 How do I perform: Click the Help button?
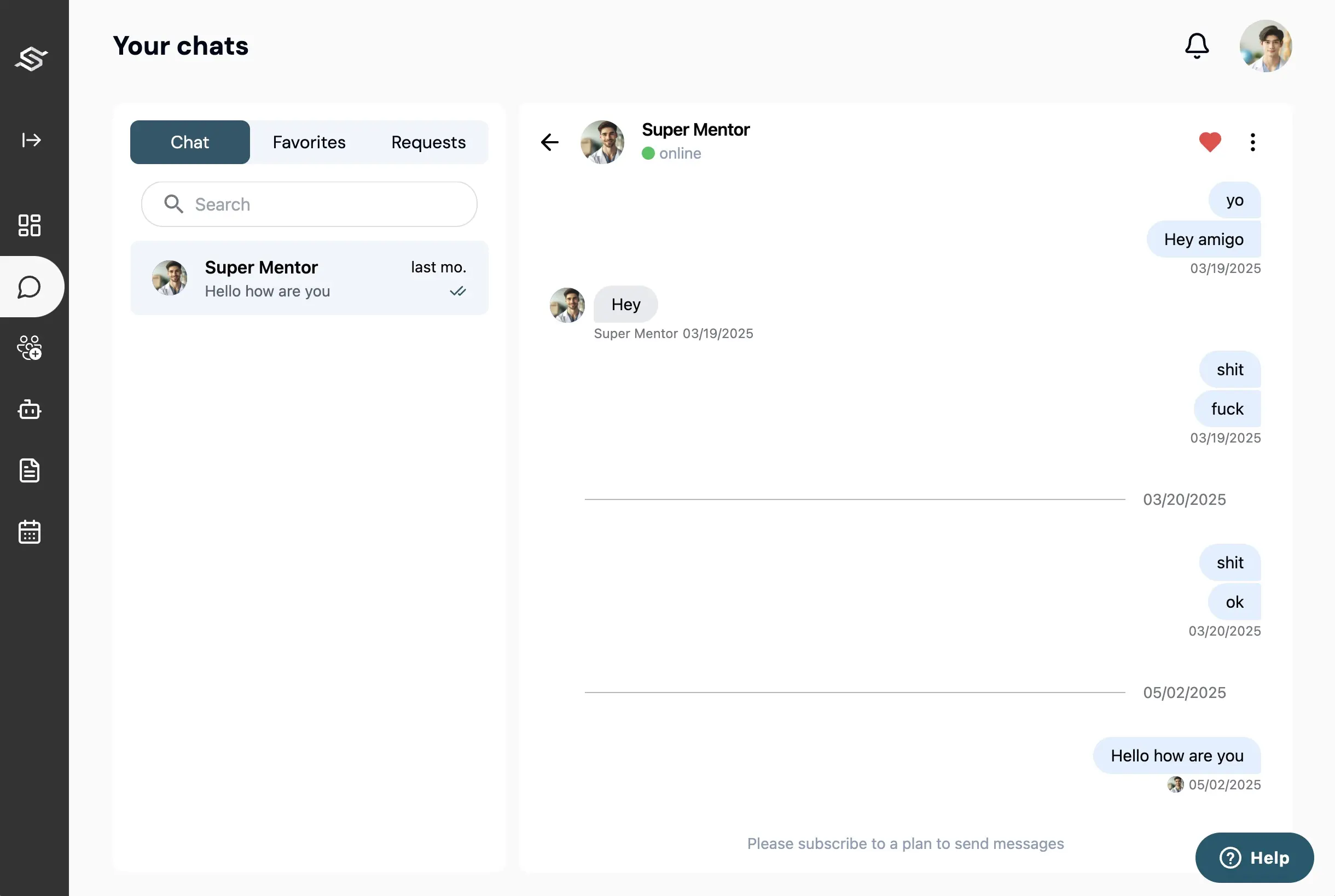(1255, 858)
